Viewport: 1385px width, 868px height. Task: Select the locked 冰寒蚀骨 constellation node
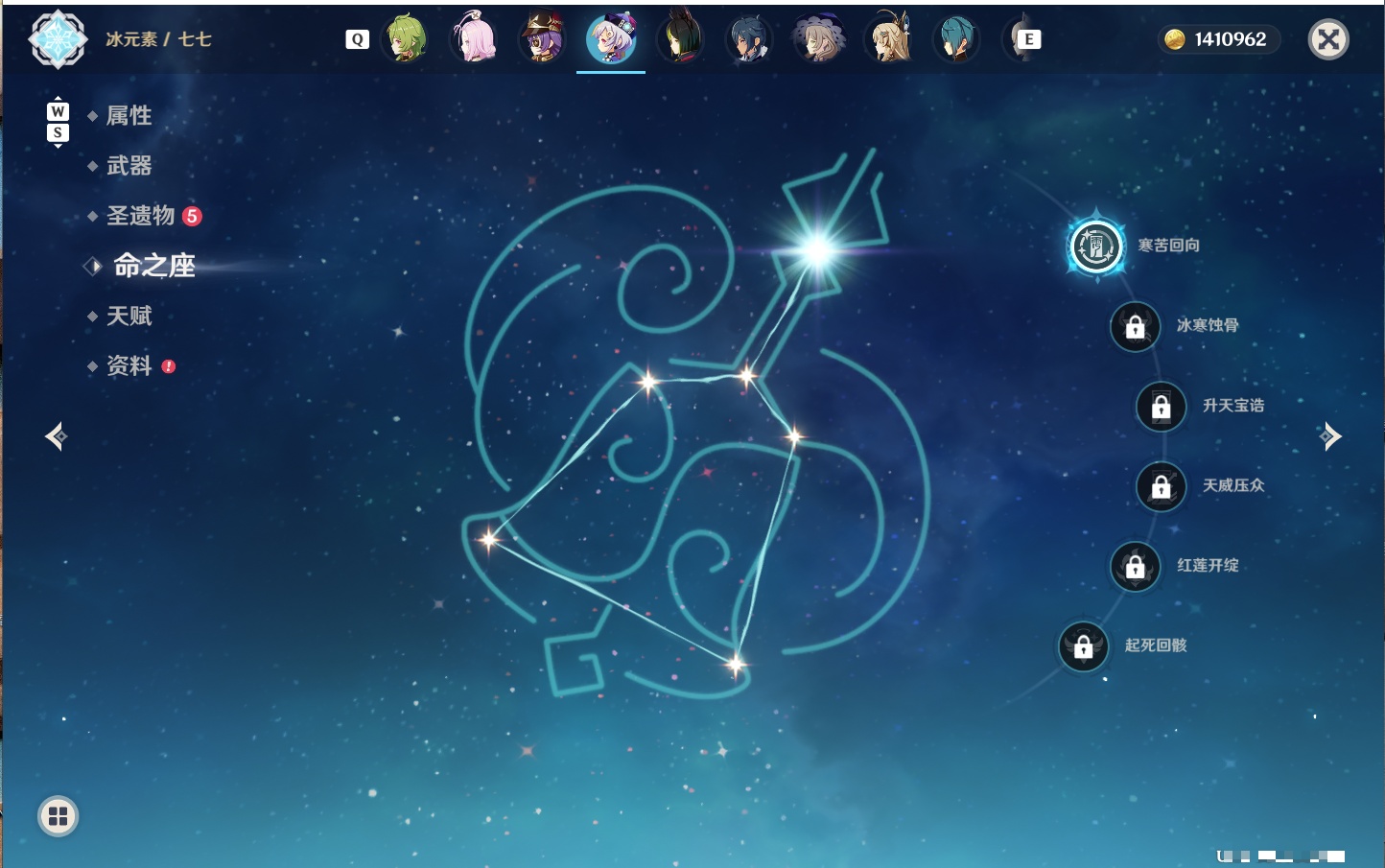(x=1135, y=326)
